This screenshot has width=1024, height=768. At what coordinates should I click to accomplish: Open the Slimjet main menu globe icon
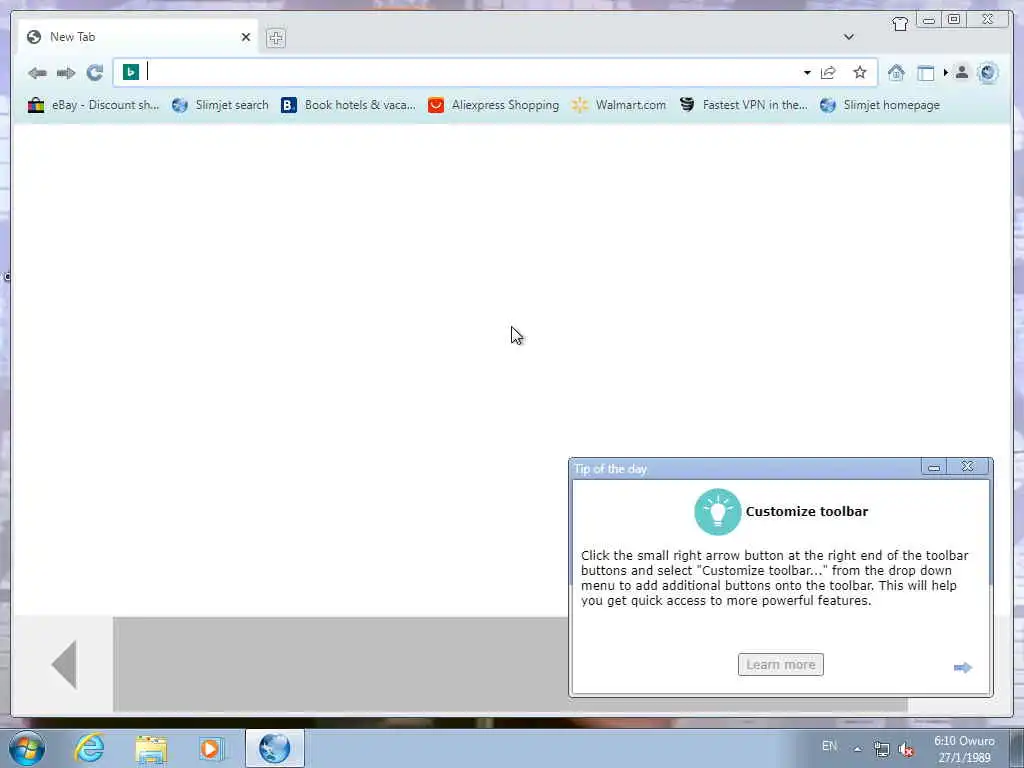pos(987,72)
